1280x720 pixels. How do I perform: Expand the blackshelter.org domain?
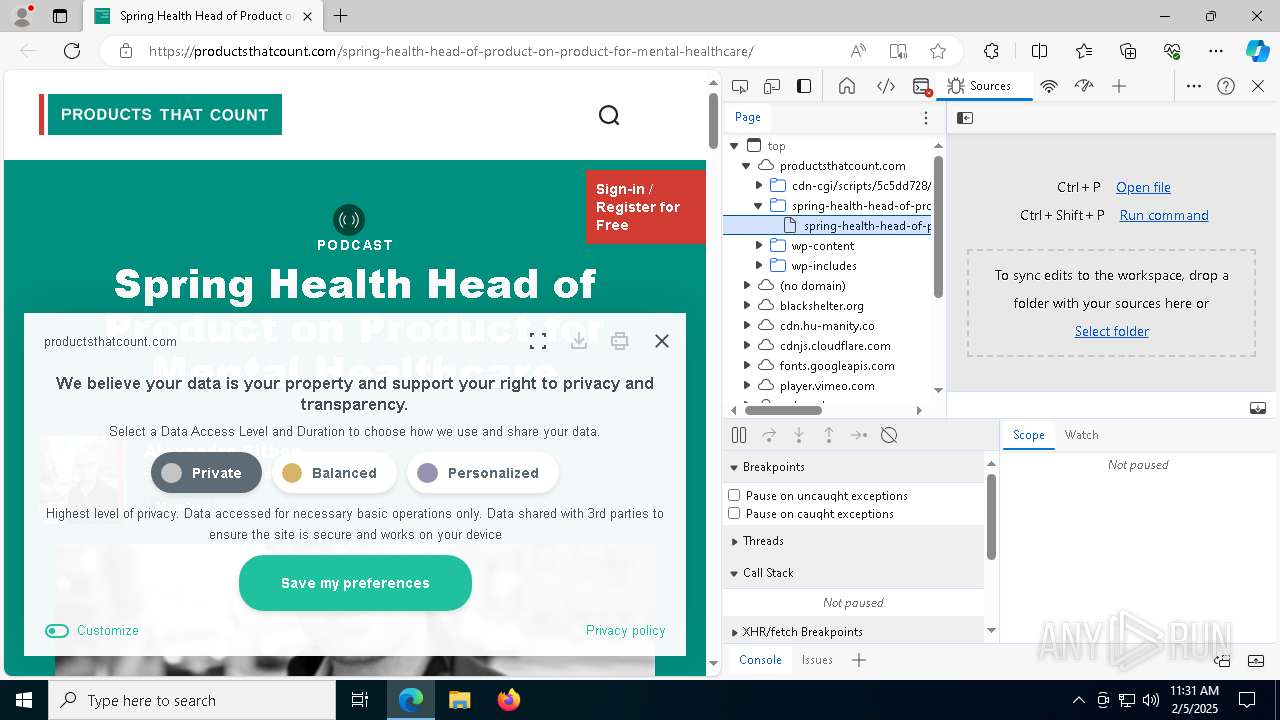(747, 306)
